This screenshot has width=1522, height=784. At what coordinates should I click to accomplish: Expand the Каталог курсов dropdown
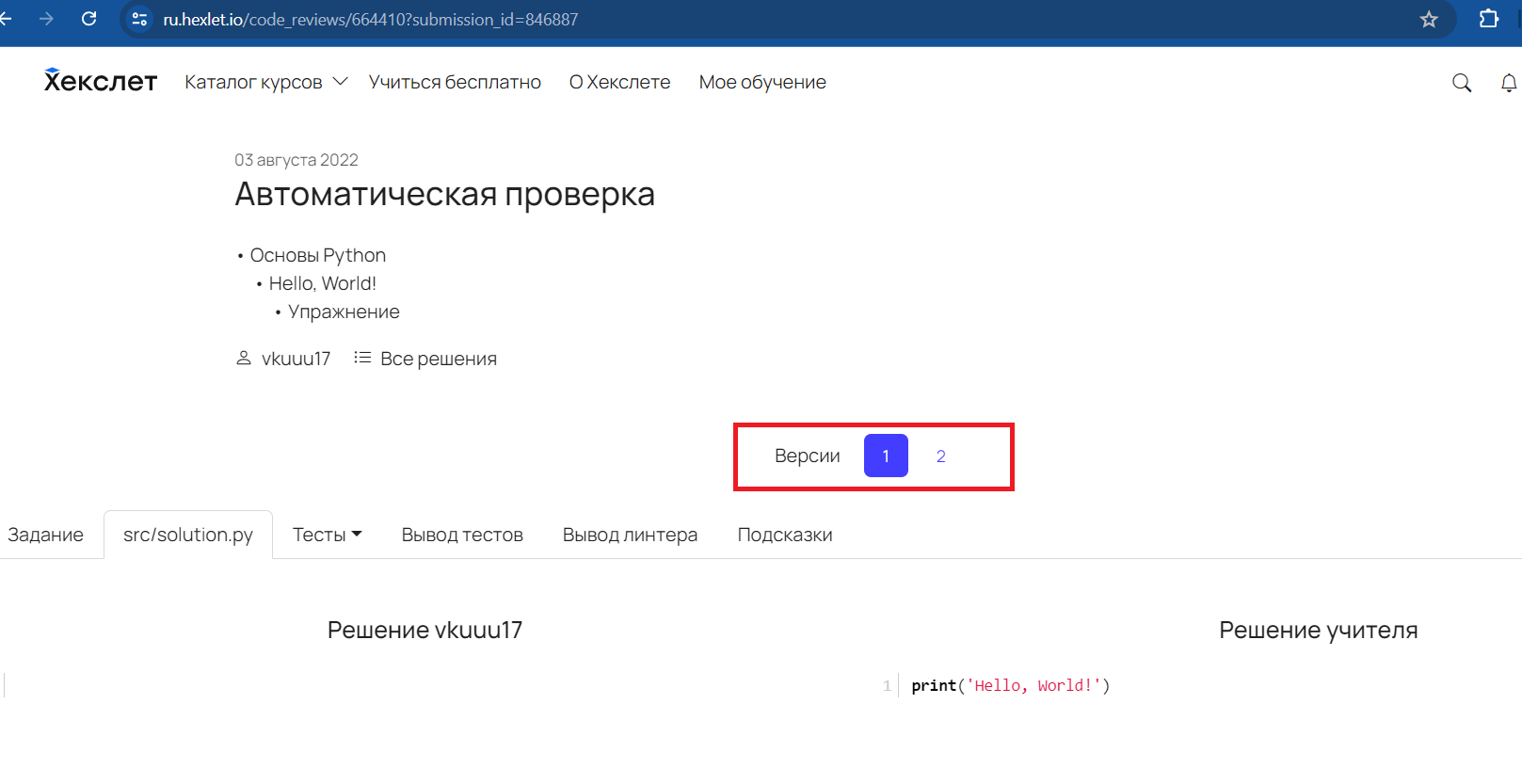(x=265, y=83)
